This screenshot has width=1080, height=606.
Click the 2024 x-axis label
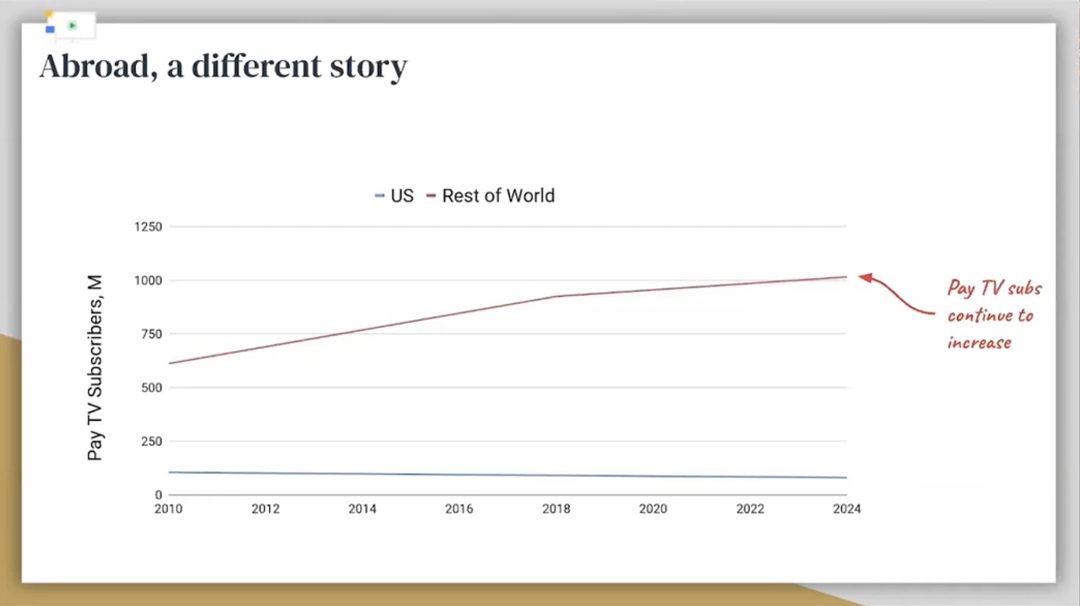click(x=846, y=509)
